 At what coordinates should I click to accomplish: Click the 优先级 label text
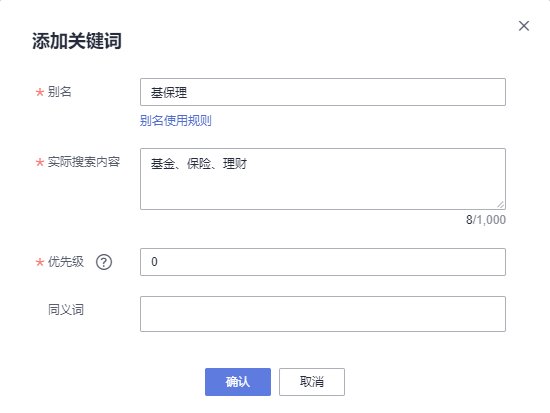point(66,262)
